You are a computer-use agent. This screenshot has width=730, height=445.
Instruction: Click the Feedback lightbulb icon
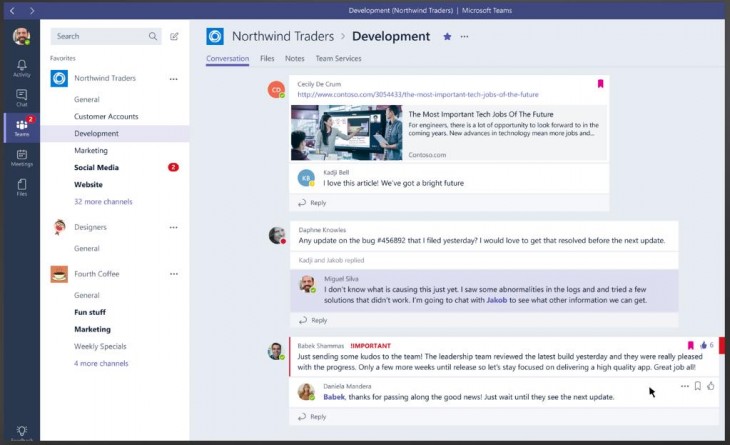pos(21,432)
